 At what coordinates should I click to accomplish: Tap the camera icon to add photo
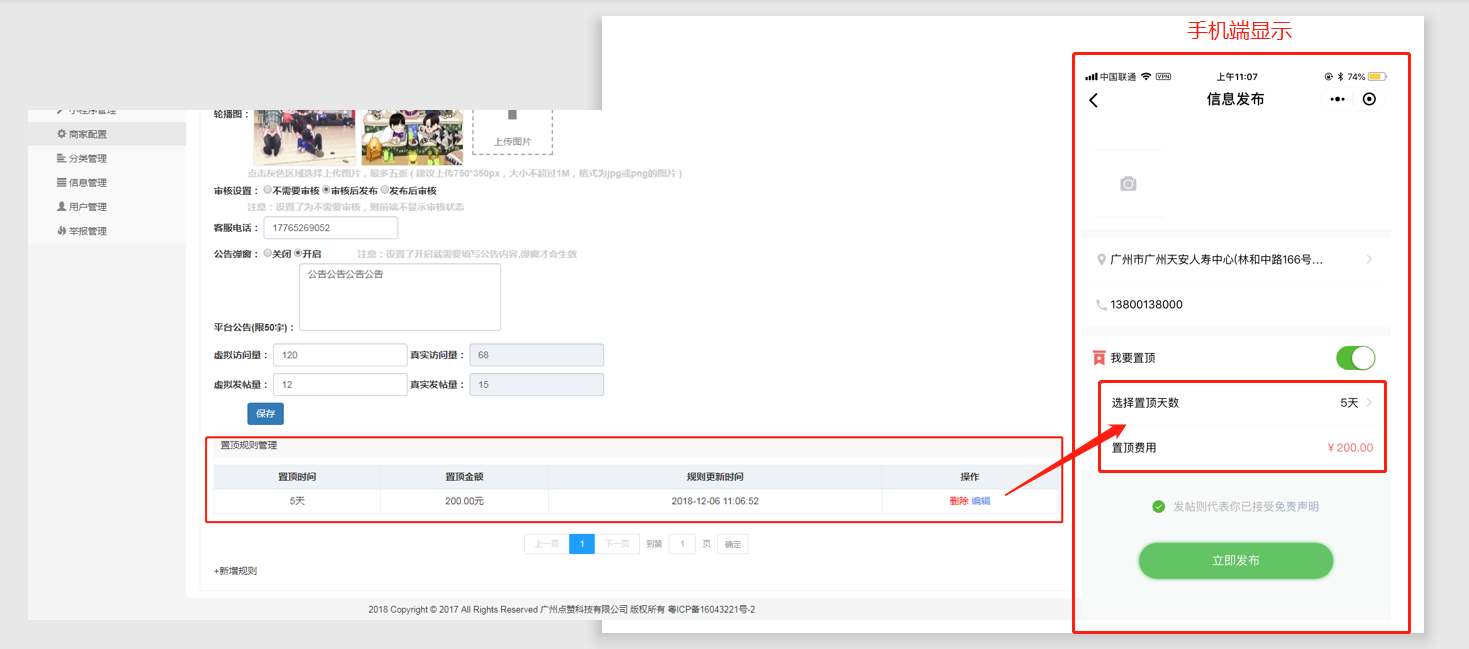[x=1128, y=184]
